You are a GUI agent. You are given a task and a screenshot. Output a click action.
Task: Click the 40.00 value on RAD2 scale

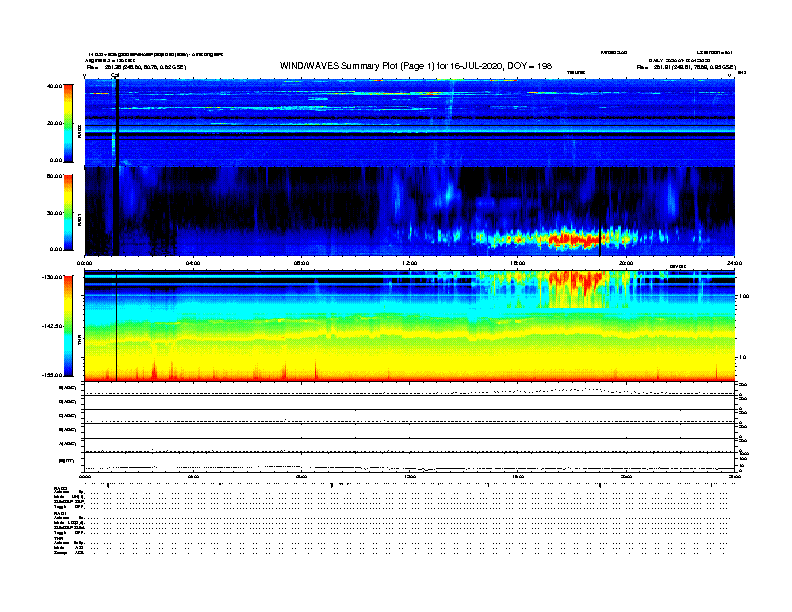click(54, 86)
